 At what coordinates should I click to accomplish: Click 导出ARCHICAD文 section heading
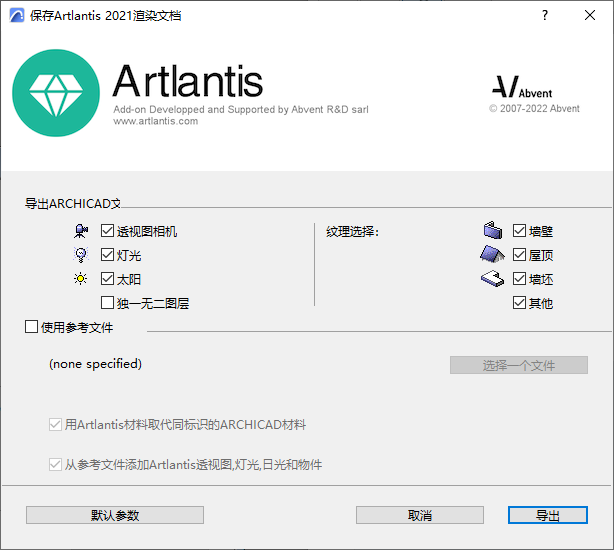73,204
